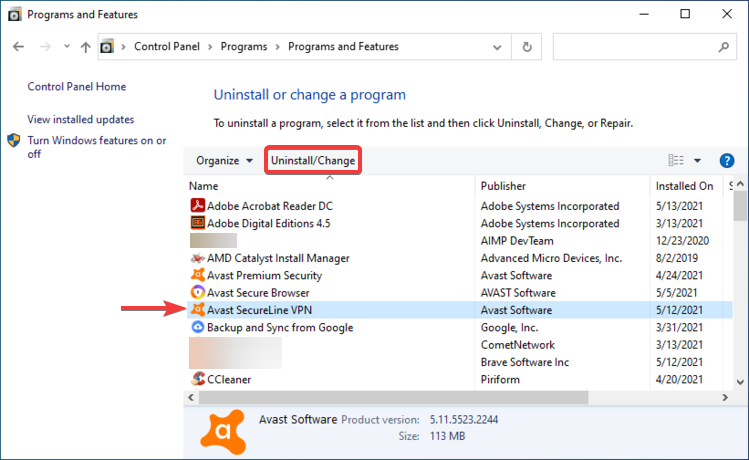Click the Programs breadcrumb in address bar

pos(246,47)
